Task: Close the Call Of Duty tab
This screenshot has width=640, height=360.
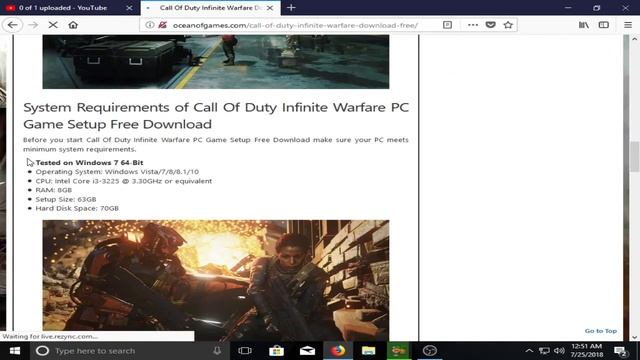Action: [270, 8]
